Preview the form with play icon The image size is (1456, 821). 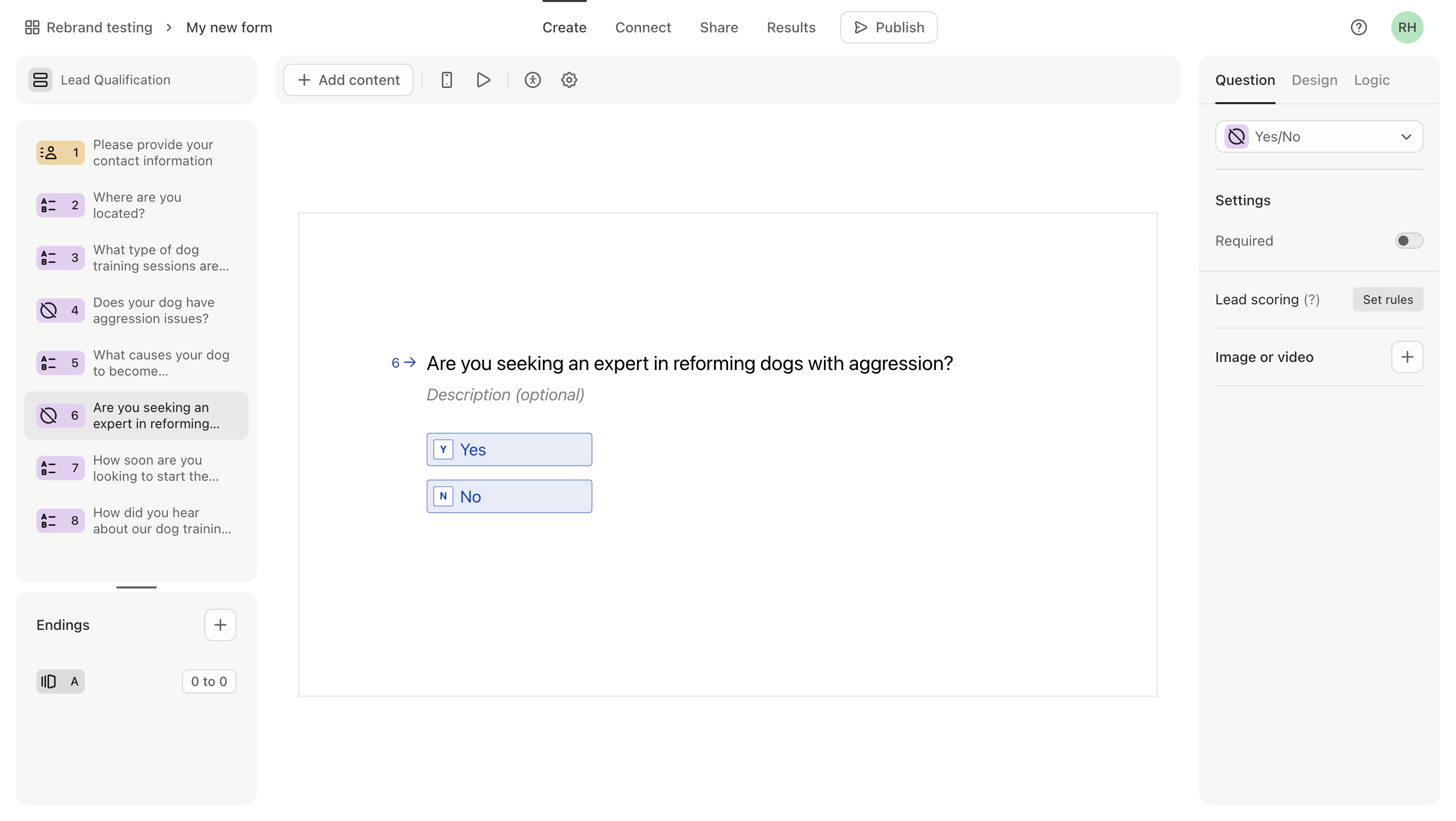click(x=483, y=80)
